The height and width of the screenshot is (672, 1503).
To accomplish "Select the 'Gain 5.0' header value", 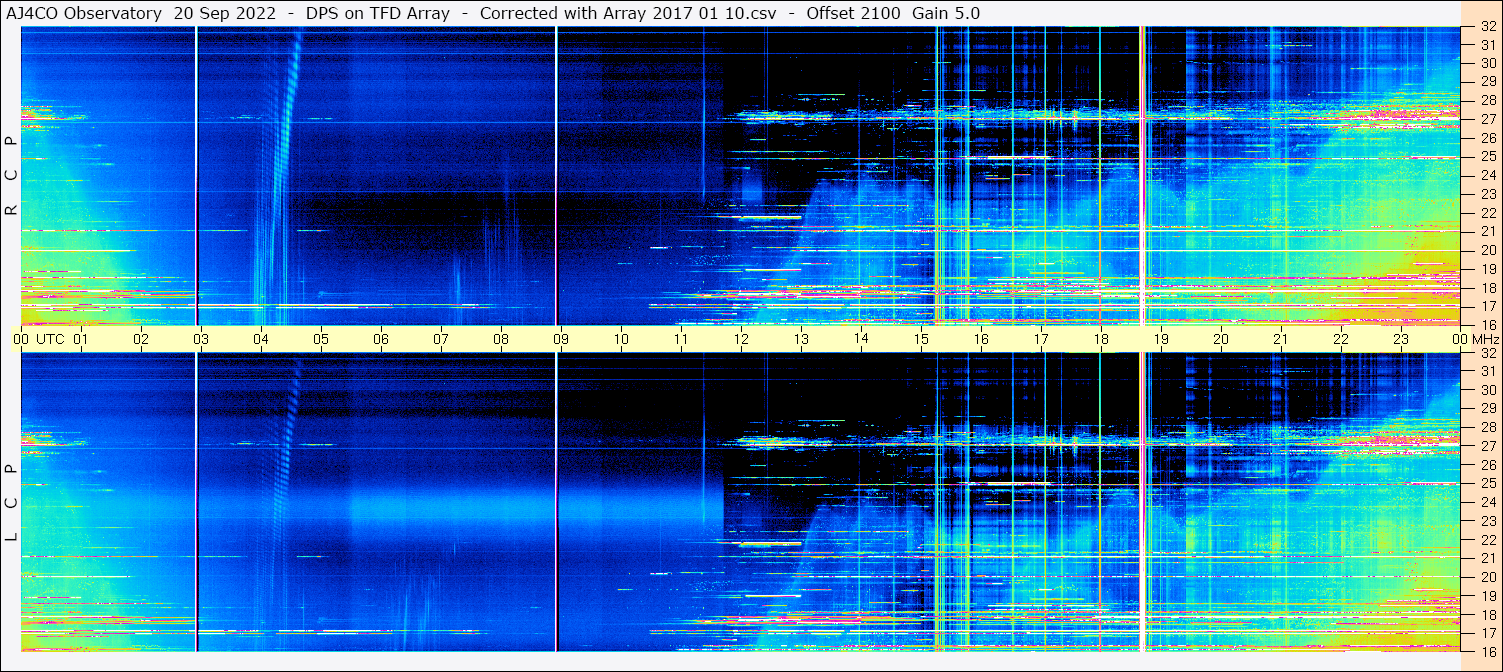I will coord(946,13).
